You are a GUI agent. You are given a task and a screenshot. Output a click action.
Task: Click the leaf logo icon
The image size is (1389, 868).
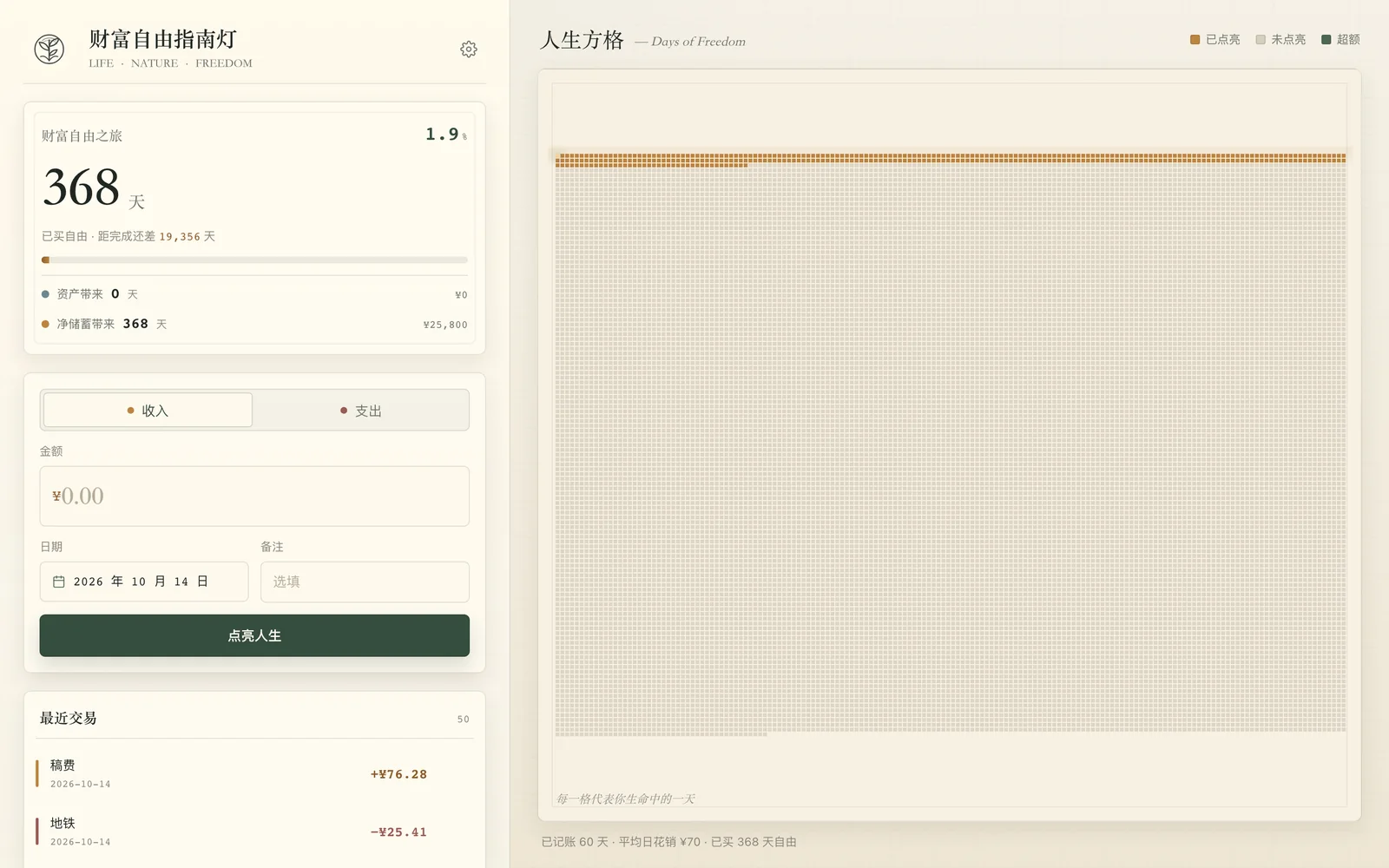[49, 49]
